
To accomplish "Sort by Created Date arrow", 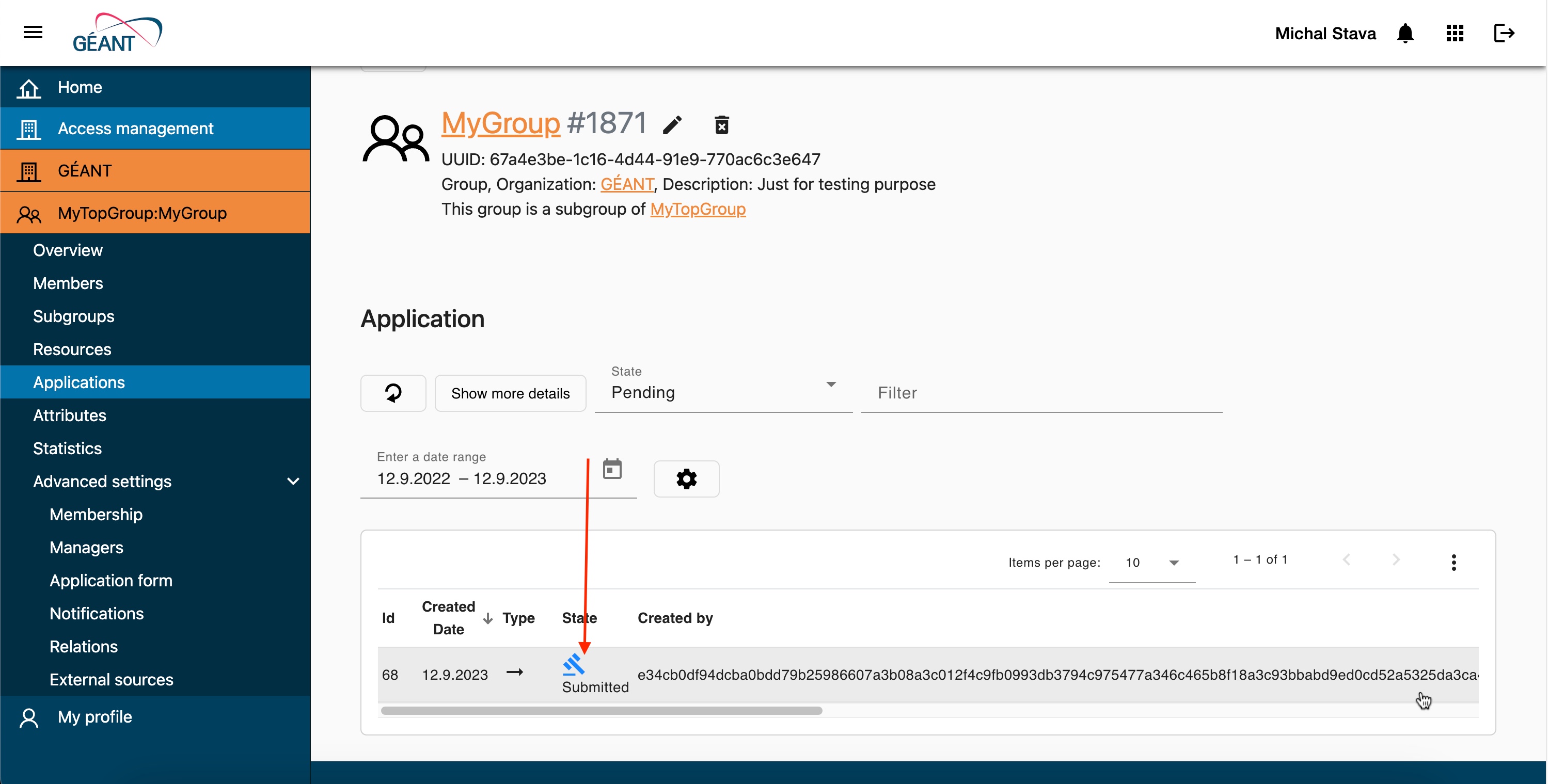I will [487, 618].
